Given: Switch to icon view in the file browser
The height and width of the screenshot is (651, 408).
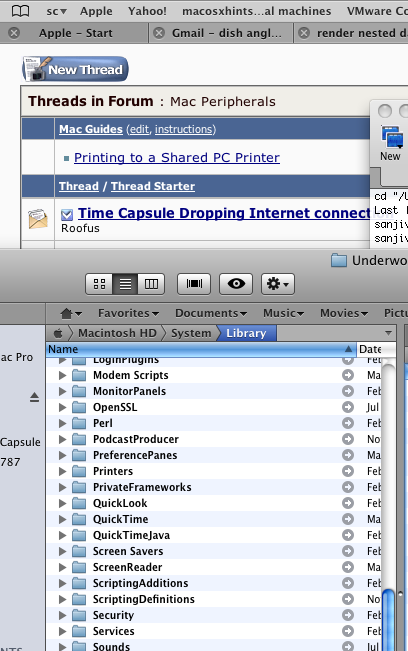Looking at the screenshot, I should [99, 284].
